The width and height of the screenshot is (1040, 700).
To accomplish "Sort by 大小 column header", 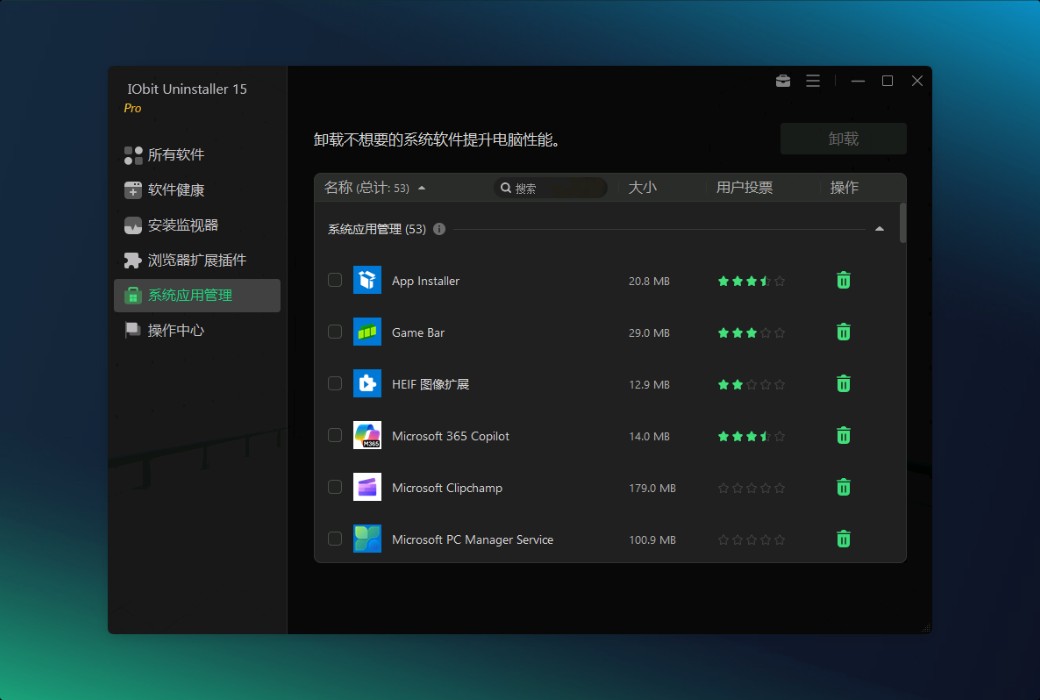I will point(642,188).
